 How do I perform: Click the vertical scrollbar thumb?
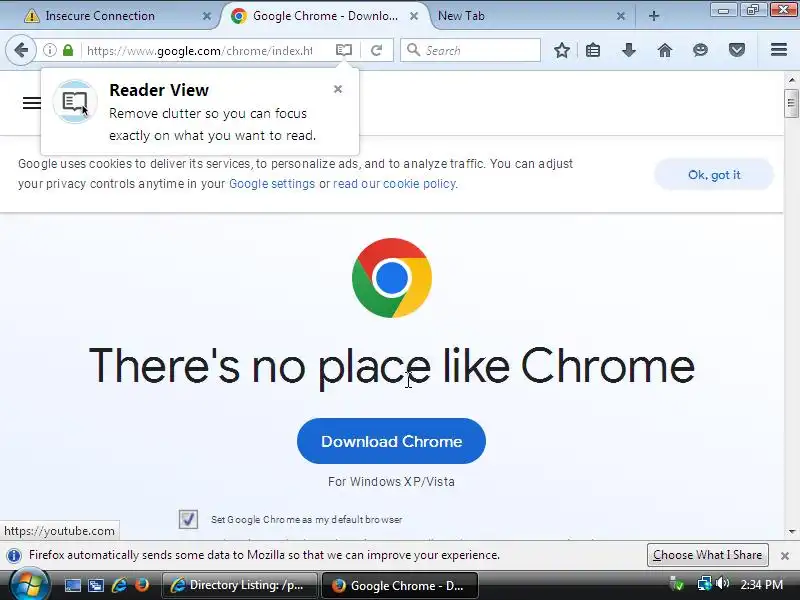click(791, 104)
